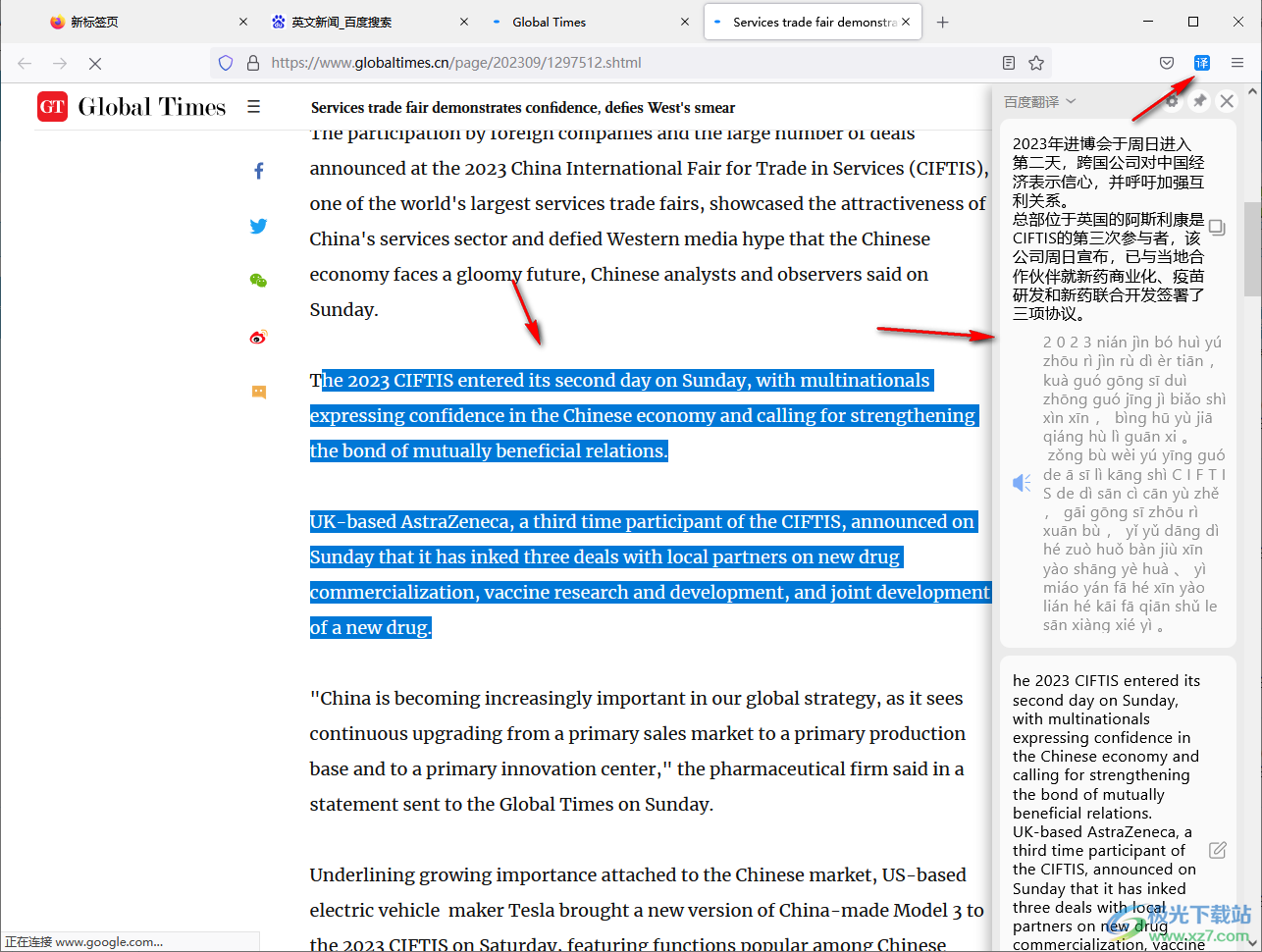Click the Chinese translation starting 2023年进博会
1262x952 pixels.
(1109, 229)
